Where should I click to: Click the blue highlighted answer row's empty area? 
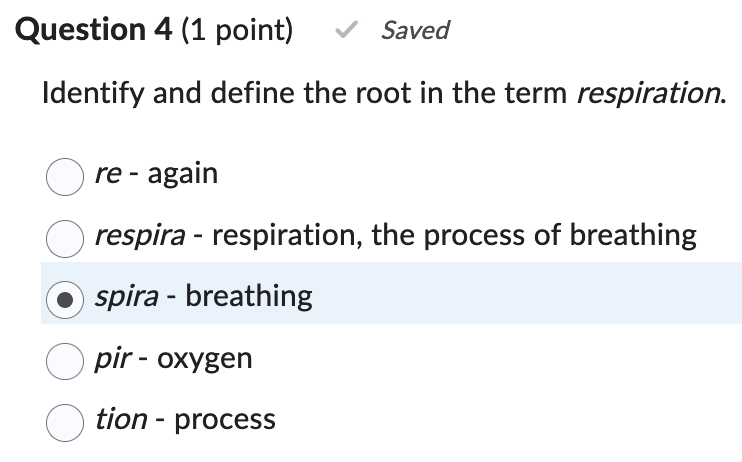point(550,296)
